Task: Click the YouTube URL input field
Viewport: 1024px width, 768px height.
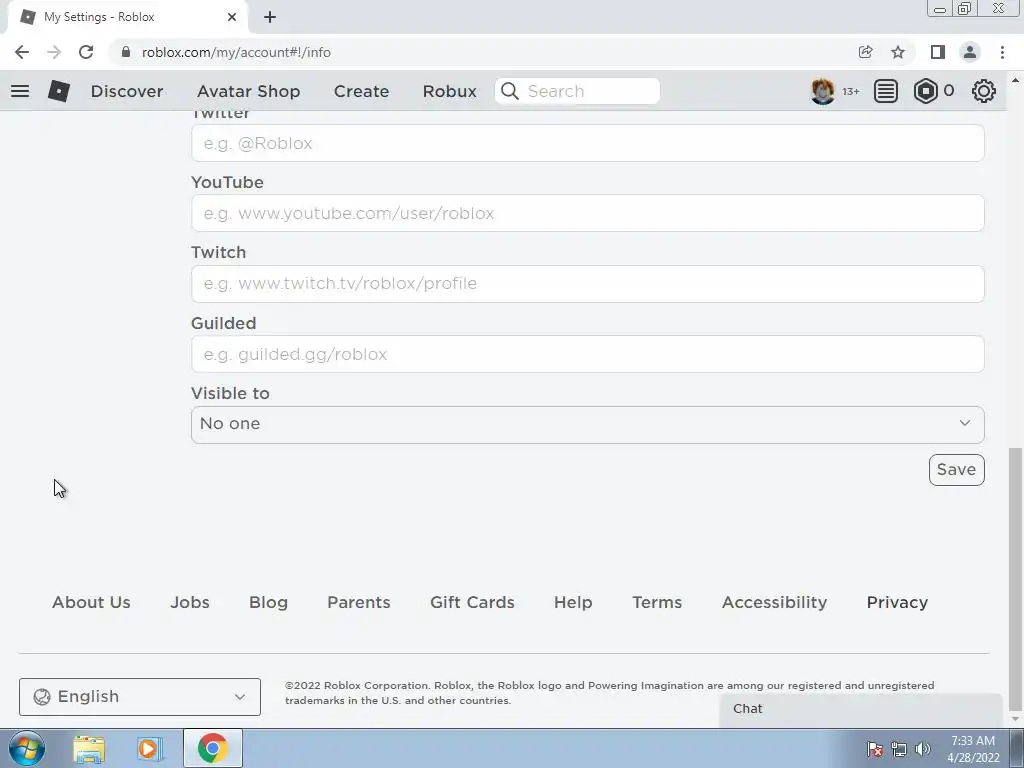Action: coord(588,213)
